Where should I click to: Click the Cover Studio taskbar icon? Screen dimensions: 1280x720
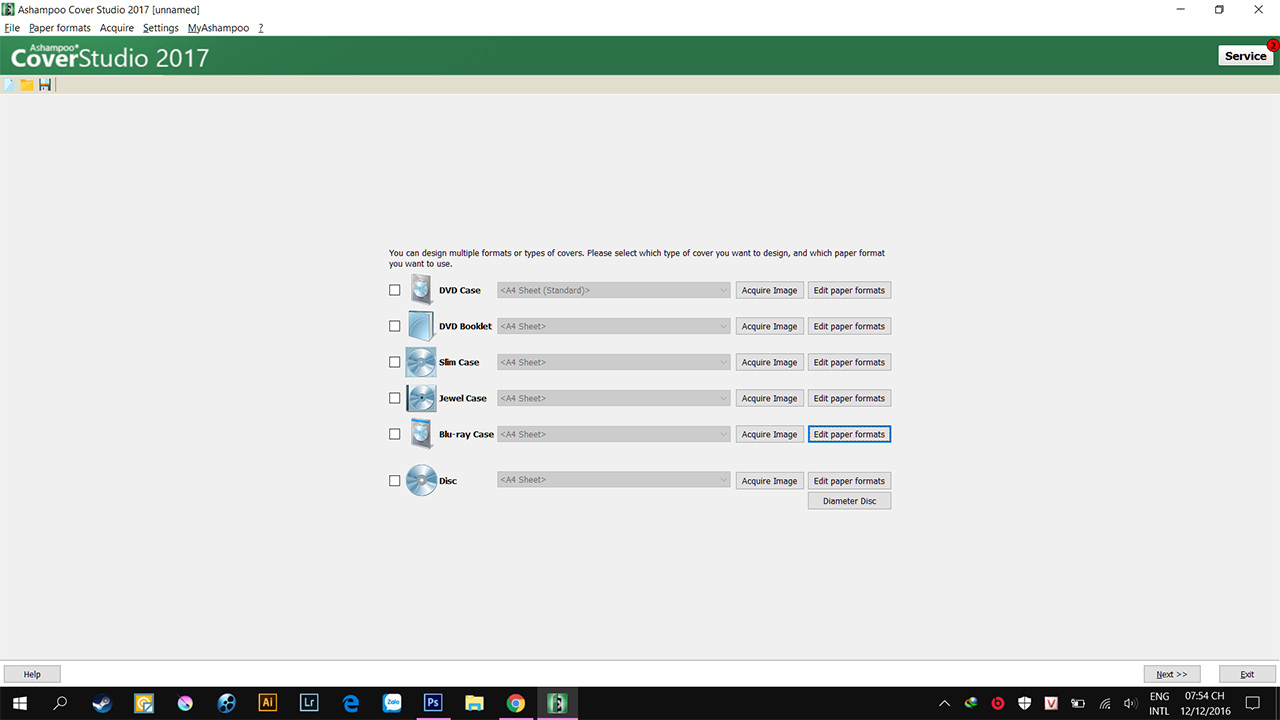[x=557, y=703]
